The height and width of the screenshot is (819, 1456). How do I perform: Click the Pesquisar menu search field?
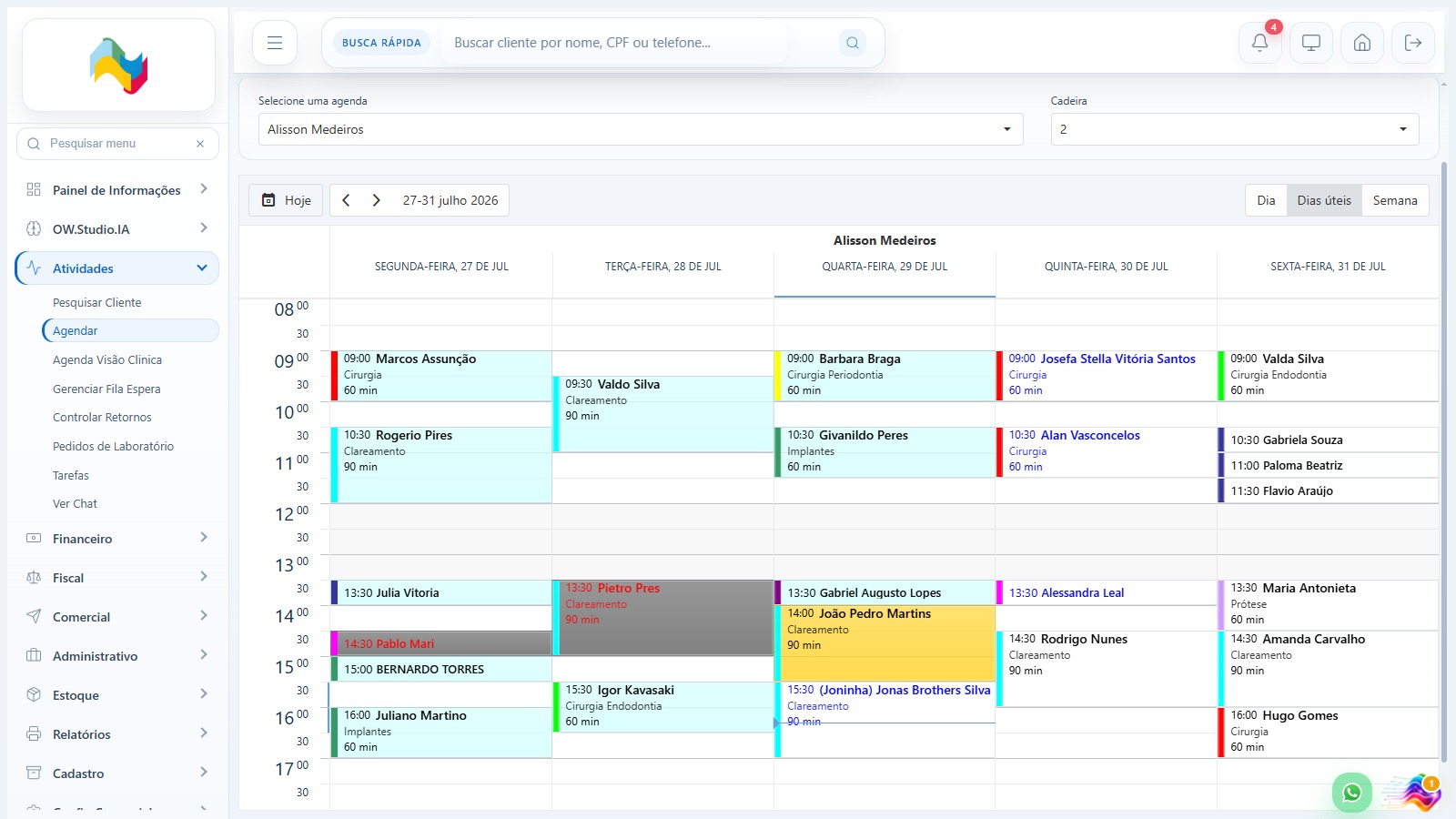pos(116,144)
